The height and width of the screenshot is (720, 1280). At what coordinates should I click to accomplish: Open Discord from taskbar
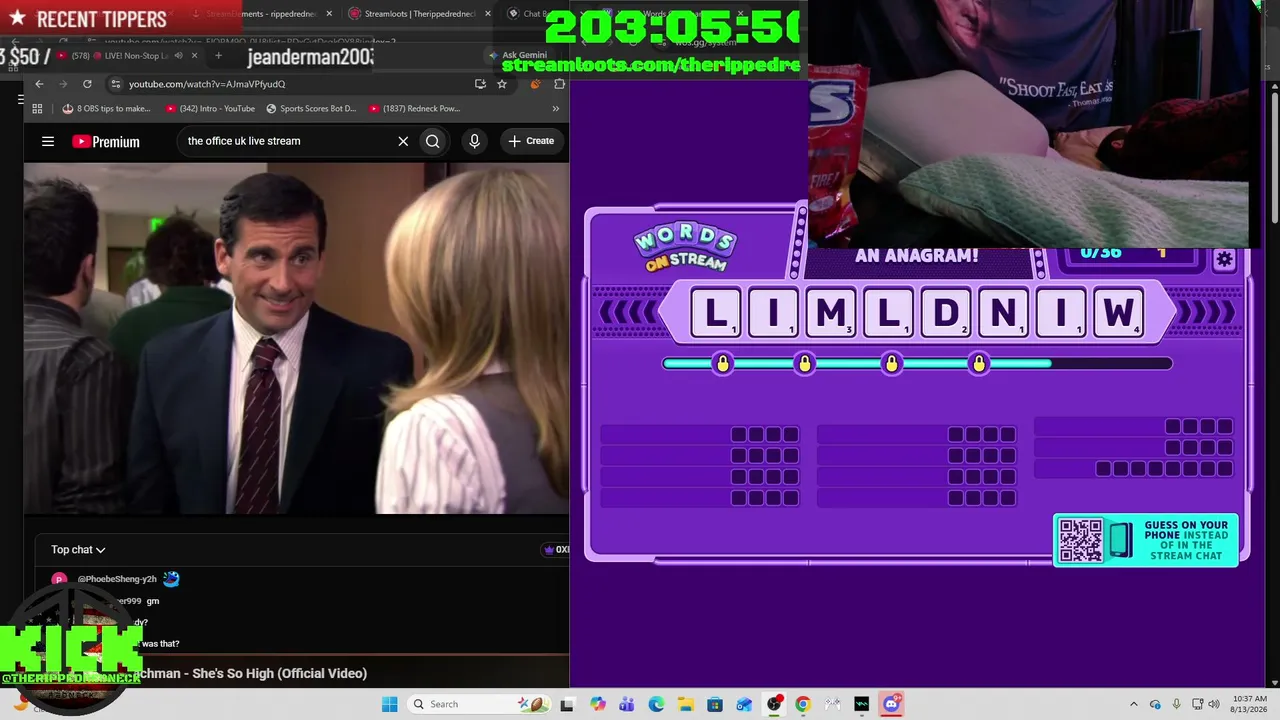point(891,704)
